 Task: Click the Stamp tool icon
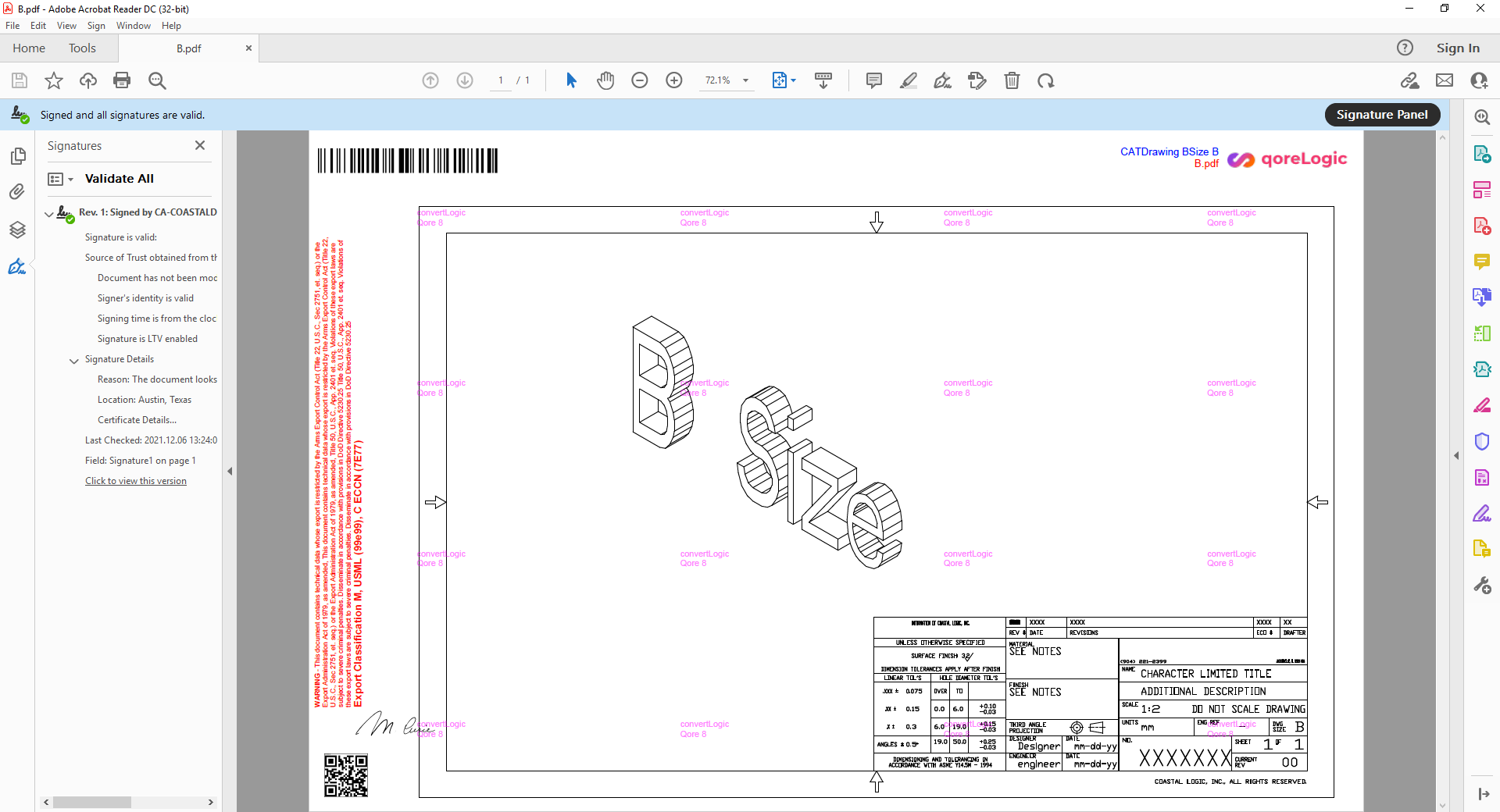[x=977, y=80]
